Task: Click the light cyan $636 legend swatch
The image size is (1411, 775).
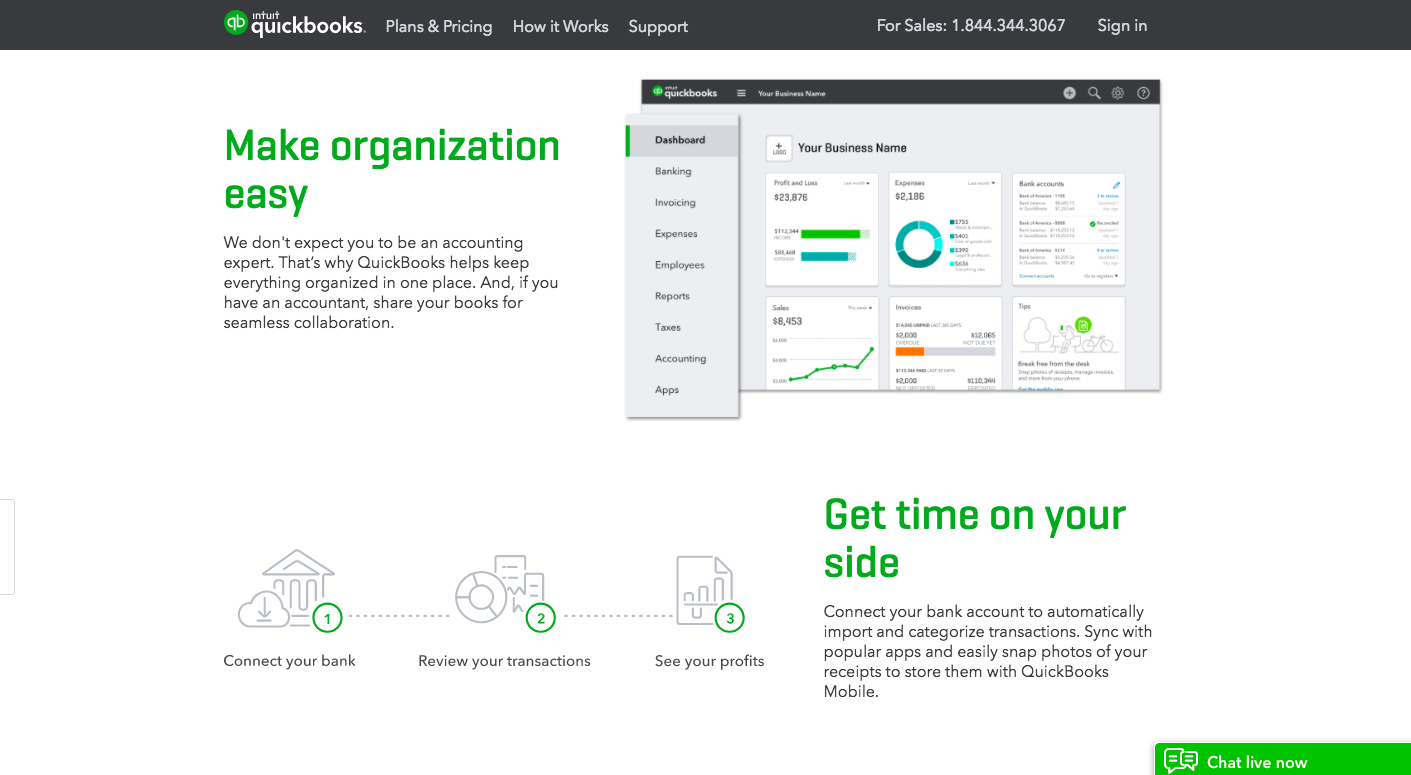Action: pos(951,264)
